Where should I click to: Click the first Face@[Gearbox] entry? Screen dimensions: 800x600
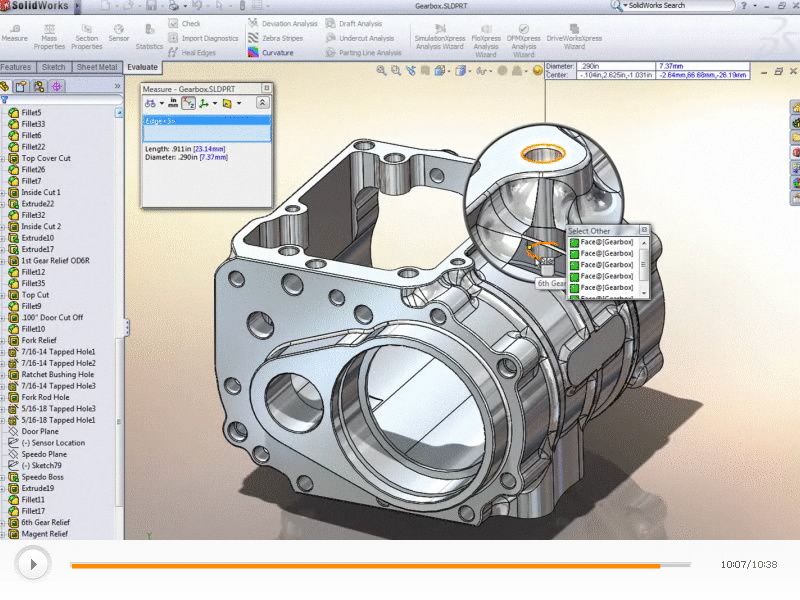pos(606,242)
